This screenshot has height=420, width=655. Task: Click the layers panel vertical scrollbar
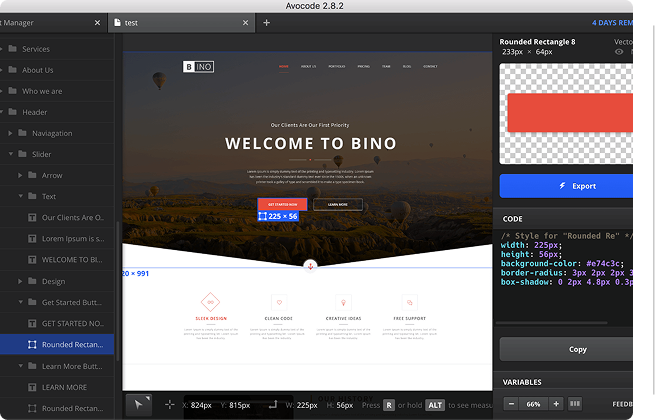118,290
